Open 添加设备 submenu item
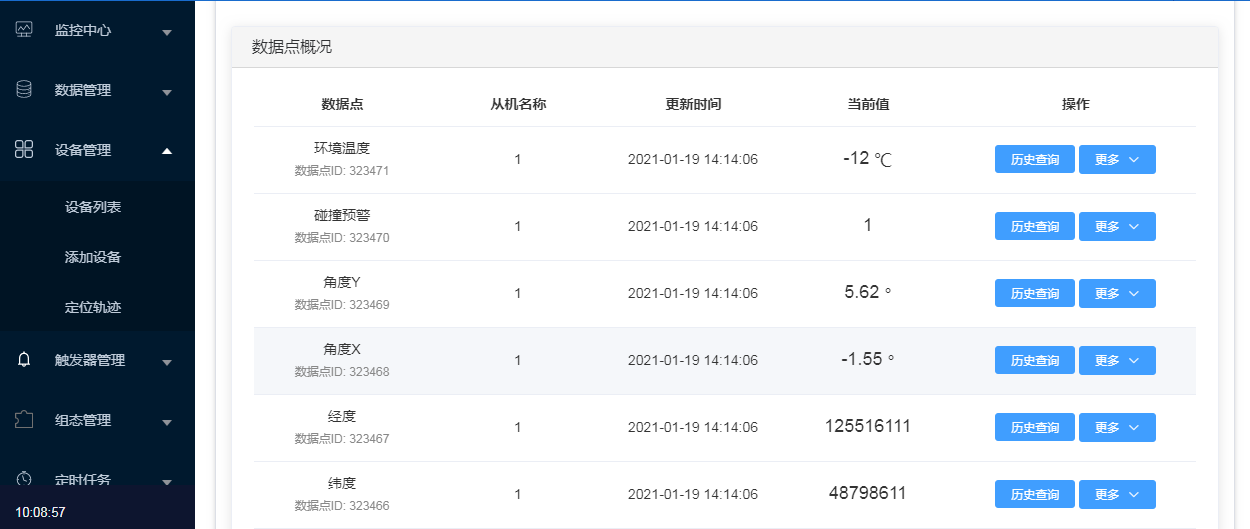This screenshot has height=529, width=1250. coord(93,257)
